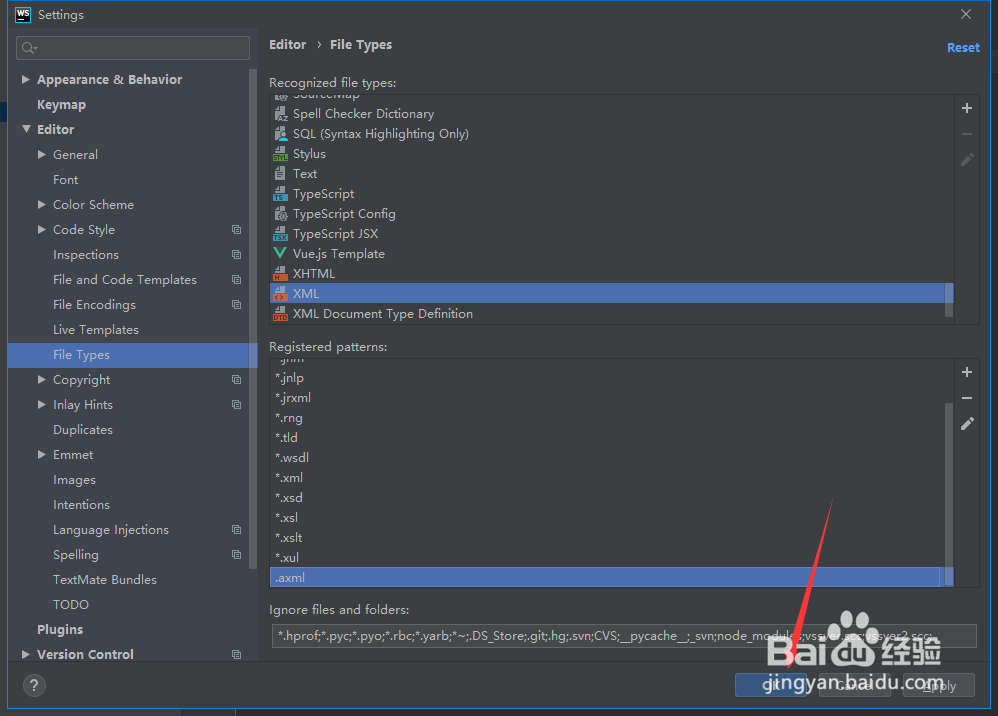Viewport: 998px width, 716px height.
Task: Click the help question mark icon
Action: point(34,685)
